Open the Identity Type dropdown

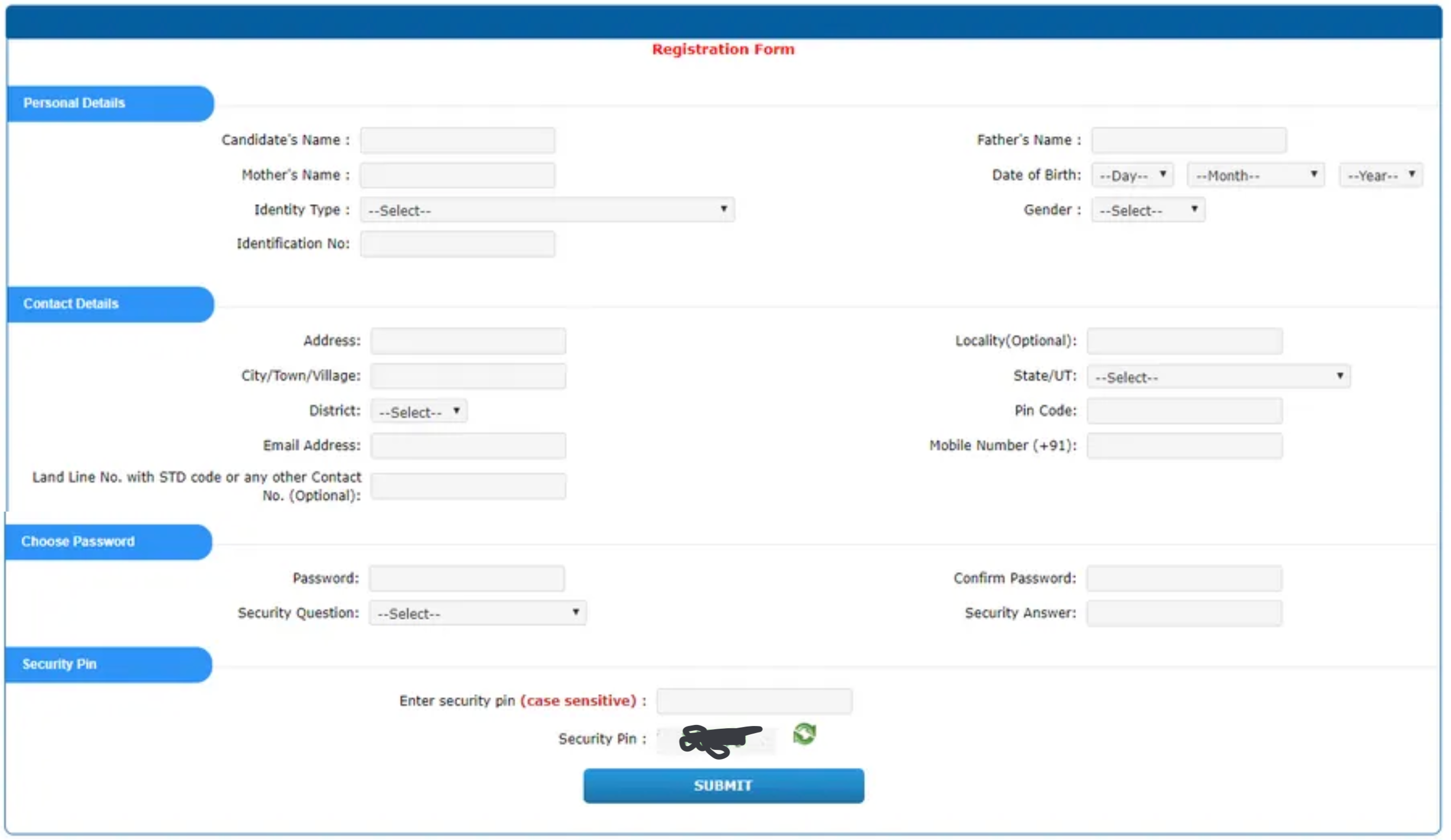pos(547,209)
